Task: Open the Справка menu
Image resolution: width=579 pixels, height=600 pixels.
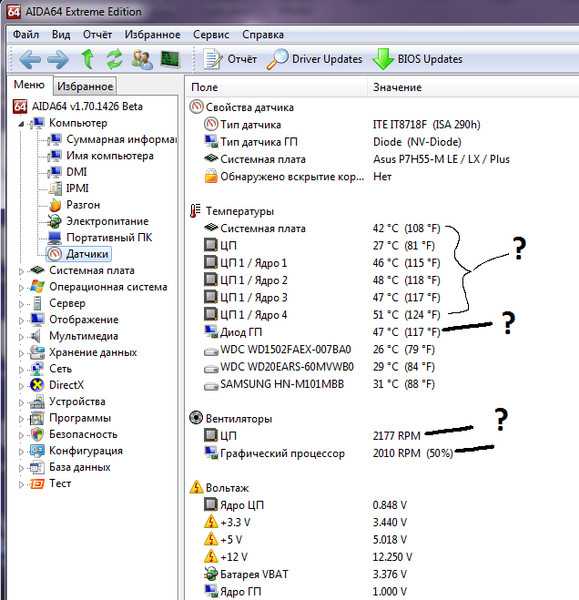Action: [263, 34]
